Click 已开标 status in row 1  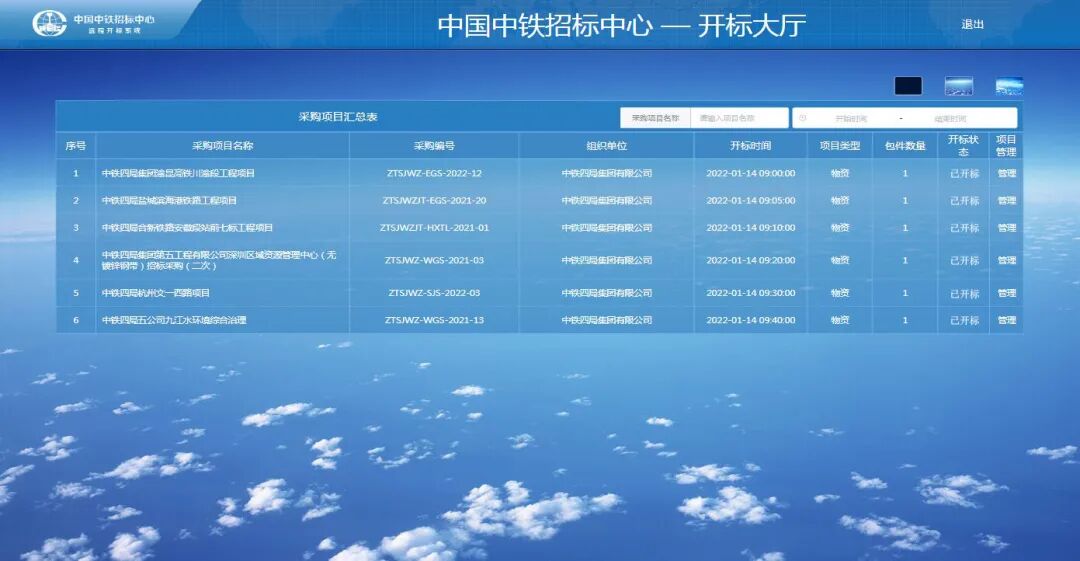[964, 174]
